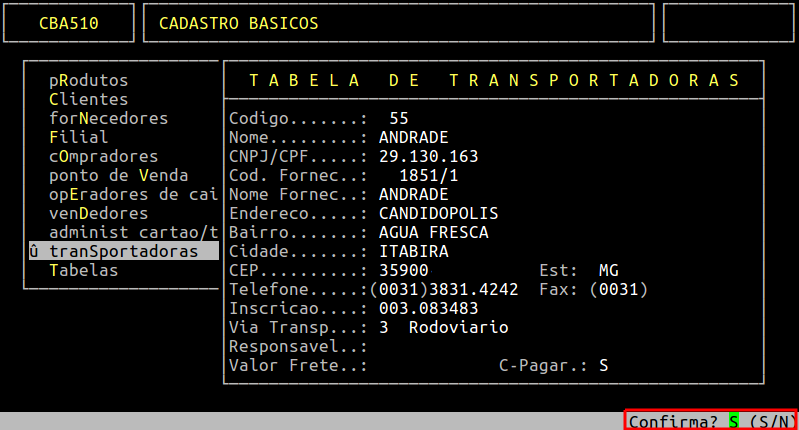The width and height of the screenshot is (799, 430).
Task: Open opEradores de cai menu entry
Action: pos(132,194)
